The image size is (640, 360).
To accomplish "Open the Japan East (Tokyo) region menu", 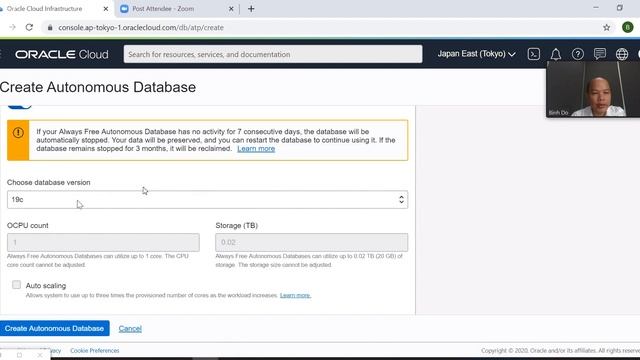I will coord(476,54).
